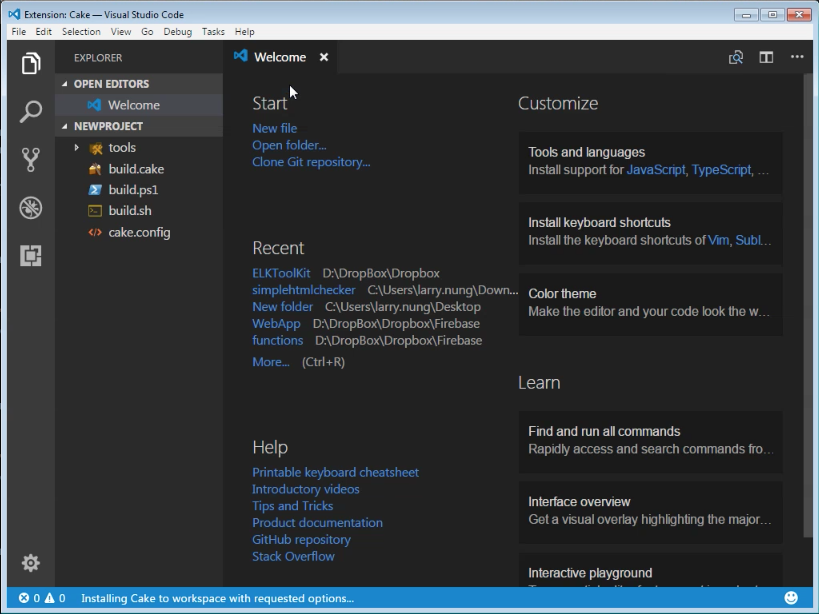
Task: Split the editor with the split icon
Action: [x=766, y=57]
